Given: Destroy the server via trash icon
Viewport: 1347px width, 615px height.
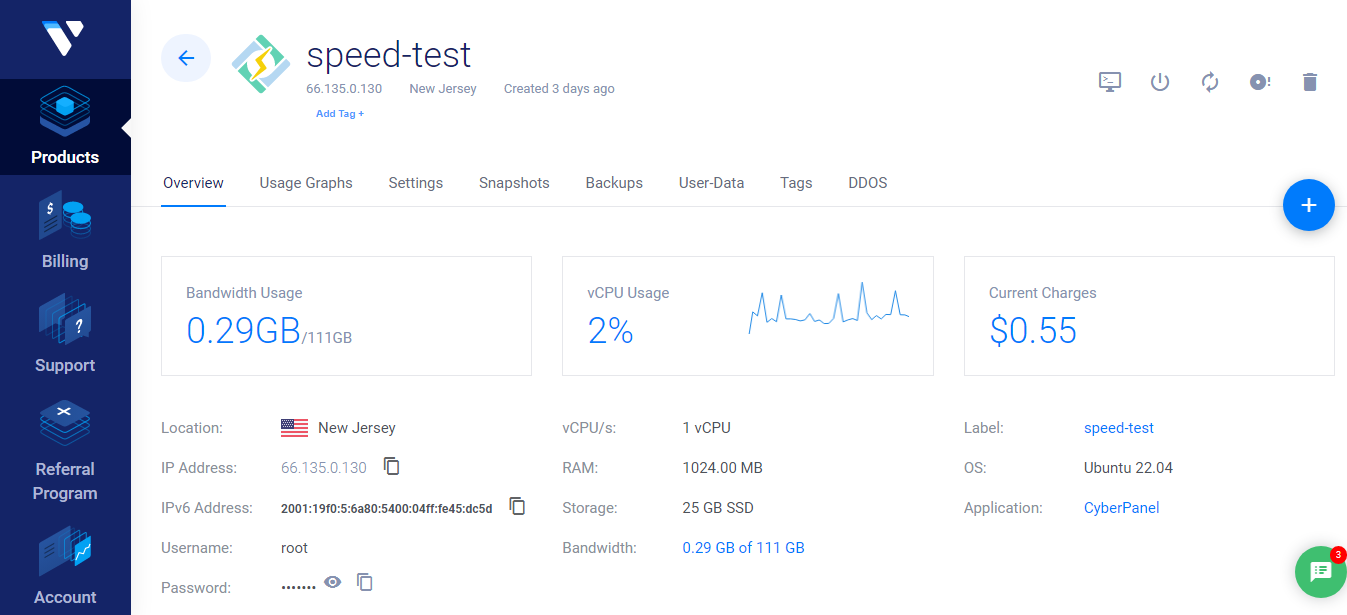Looking at the screenshot, I should tap(1309, 82).
